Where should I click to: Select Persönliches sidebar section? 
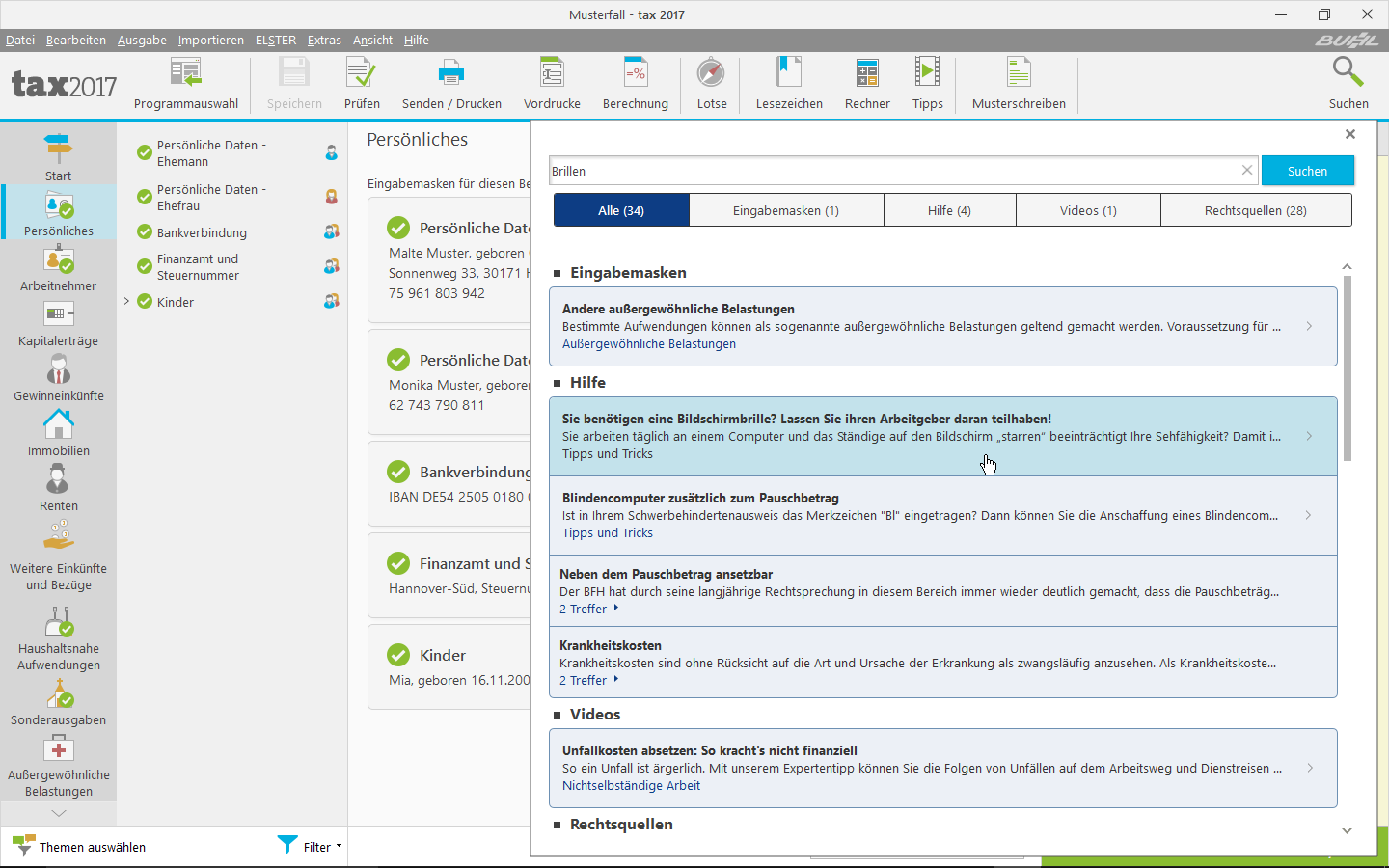58,212
